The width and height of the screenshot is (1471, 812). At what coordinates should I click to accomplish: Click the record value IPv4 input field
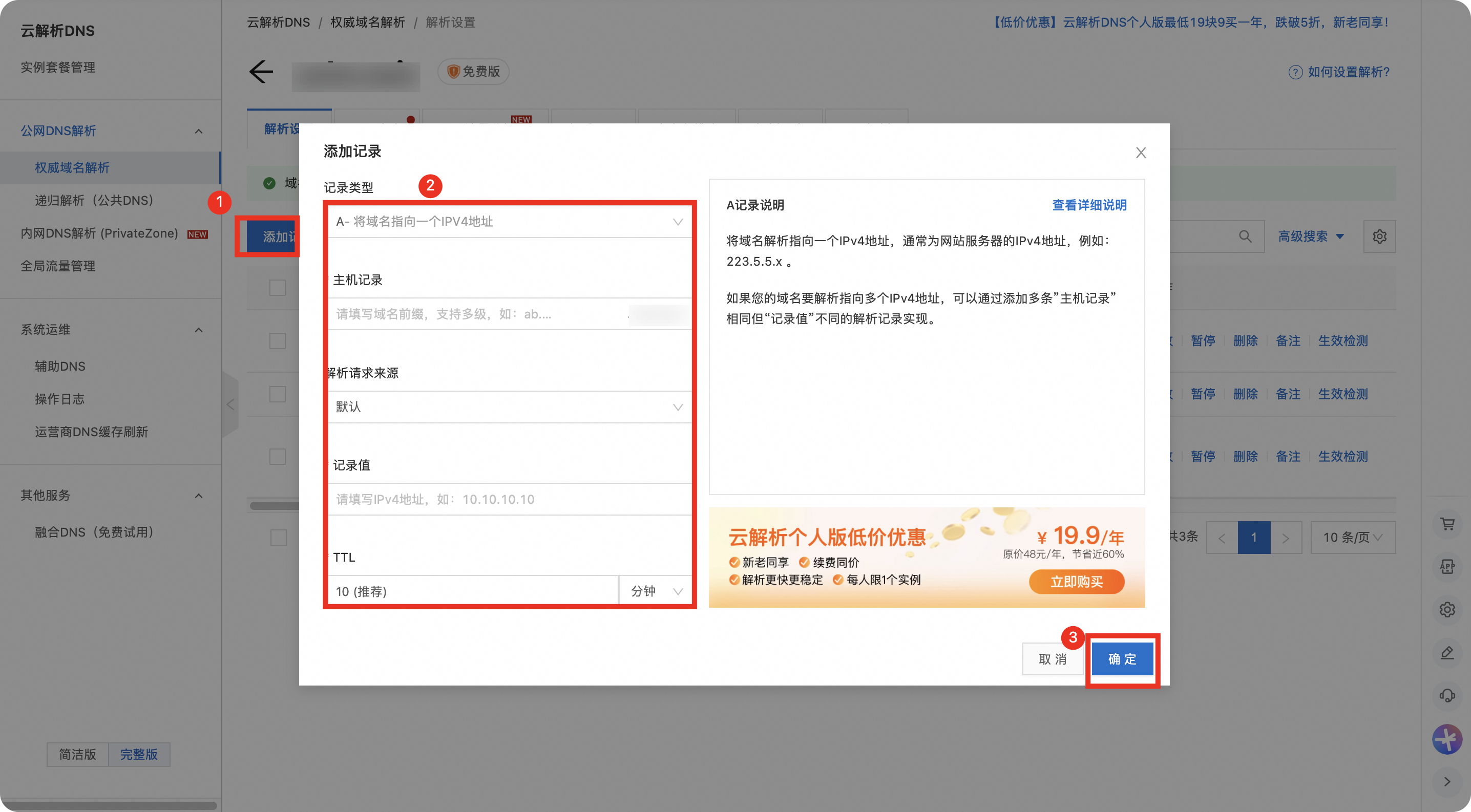pos(508,499)
